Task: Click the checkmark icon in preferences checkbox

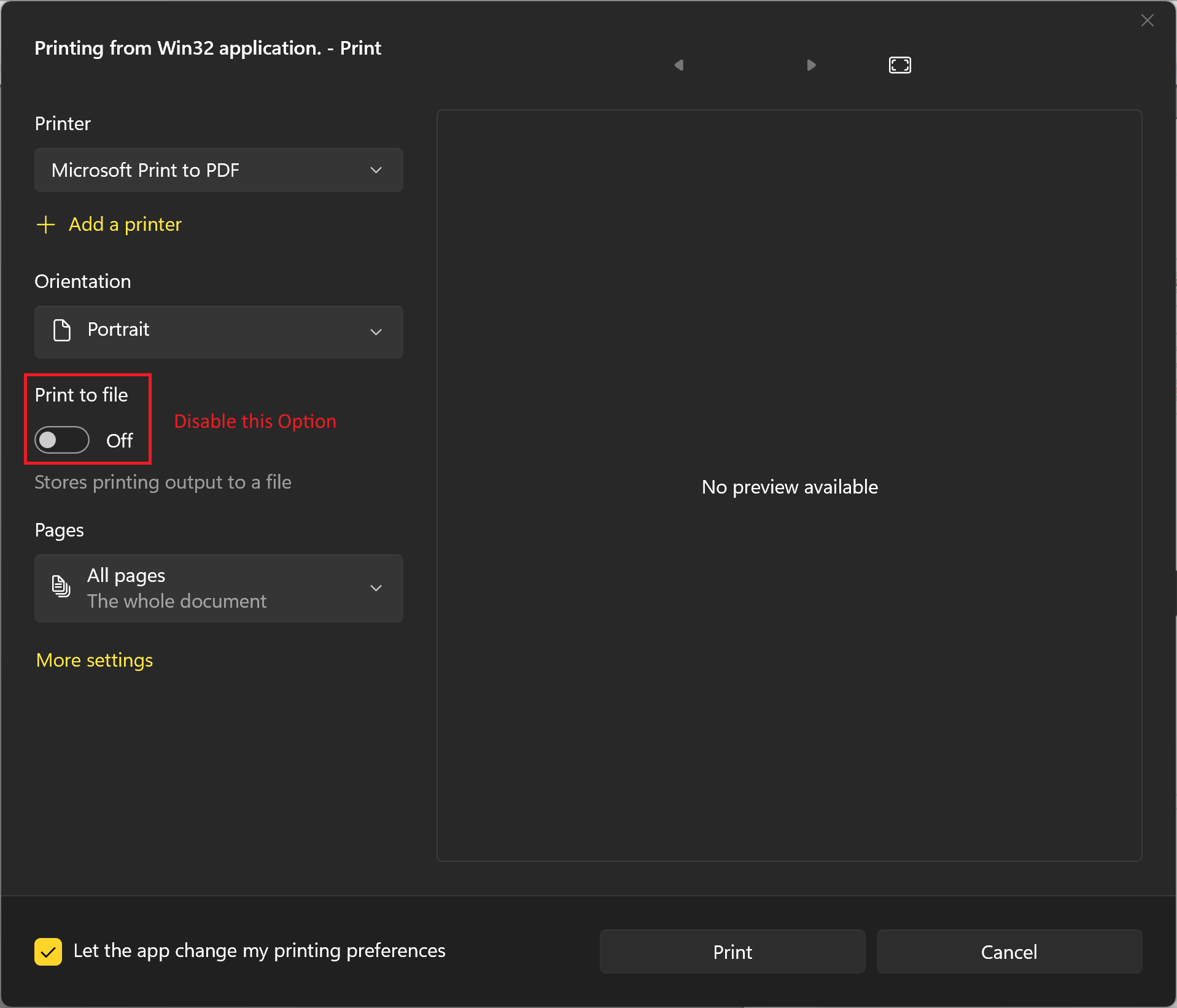Action: point(48,951)
